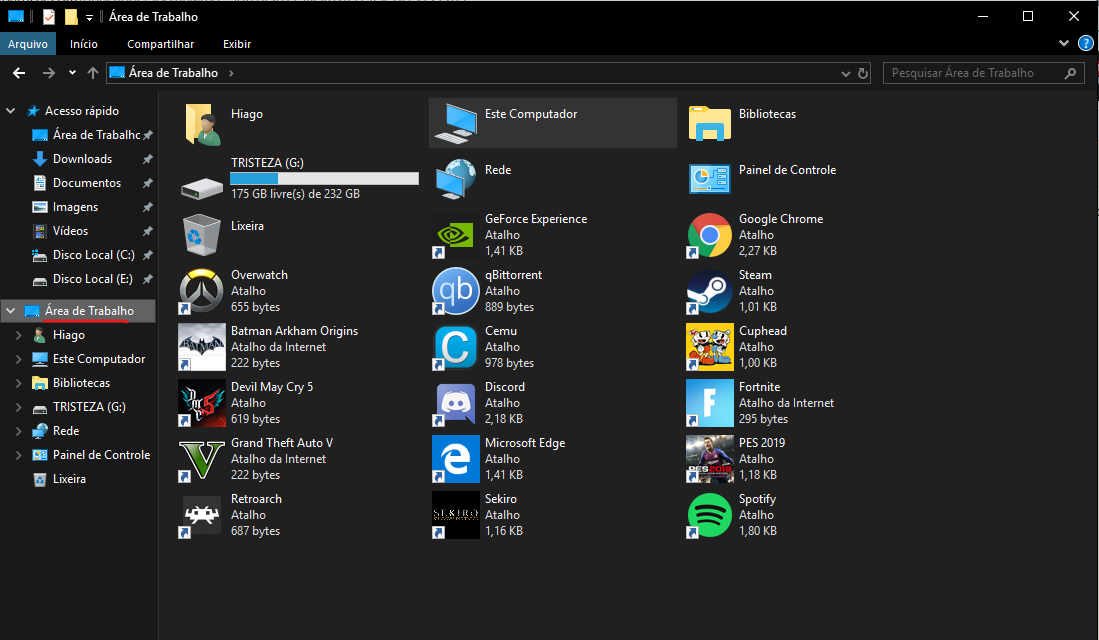
Task: Open Quick Access Toolbar customize dropdown
Action: click(x=89, y=18)
